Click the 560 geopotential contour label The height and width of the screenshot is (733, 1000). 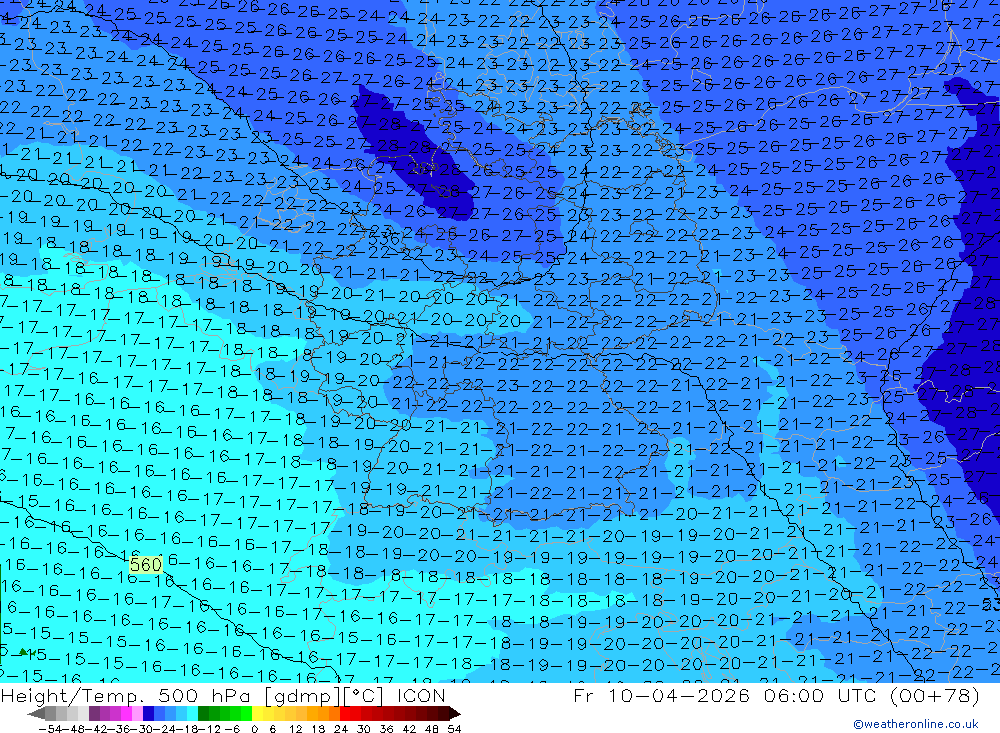[x=145, y=565]
